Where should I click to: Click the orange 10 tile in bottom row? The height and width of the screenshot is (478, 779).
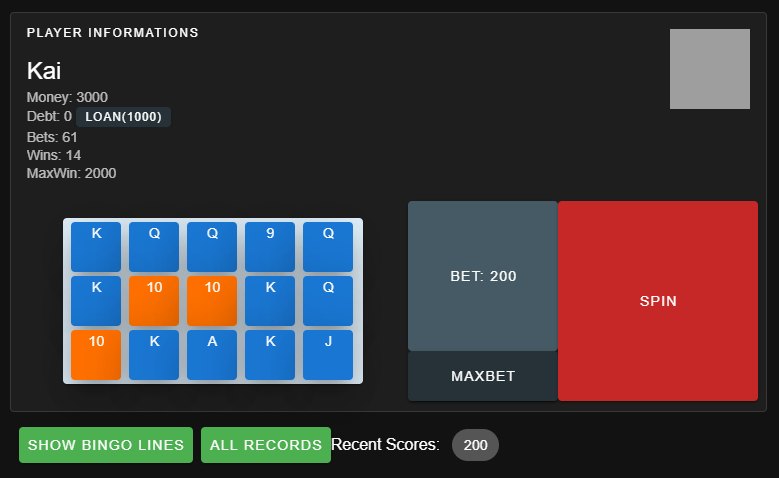(x=96, y=355)
